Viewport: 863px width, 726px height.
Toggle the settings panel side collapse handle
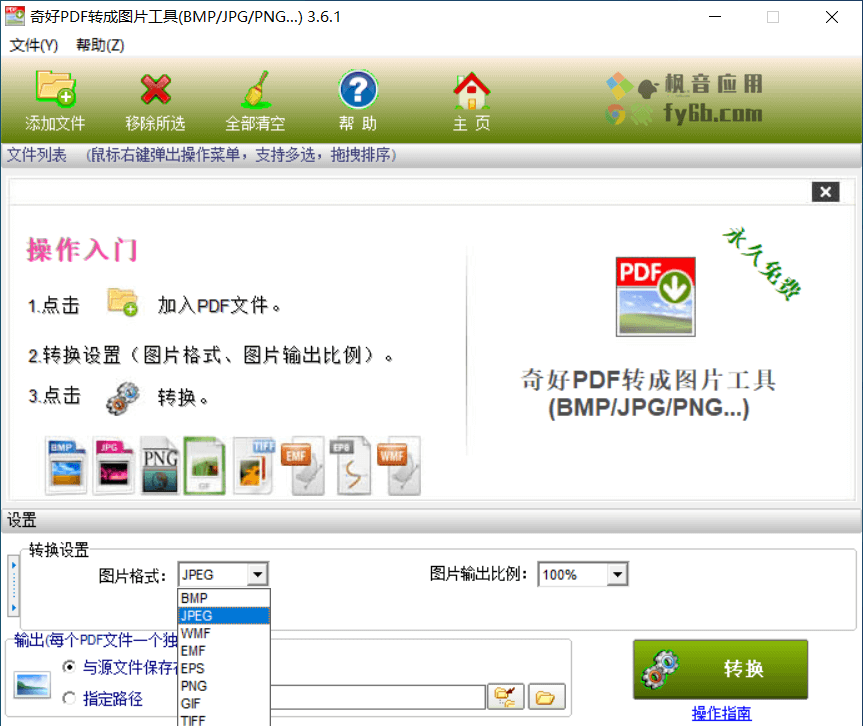(x=14, y=587)
